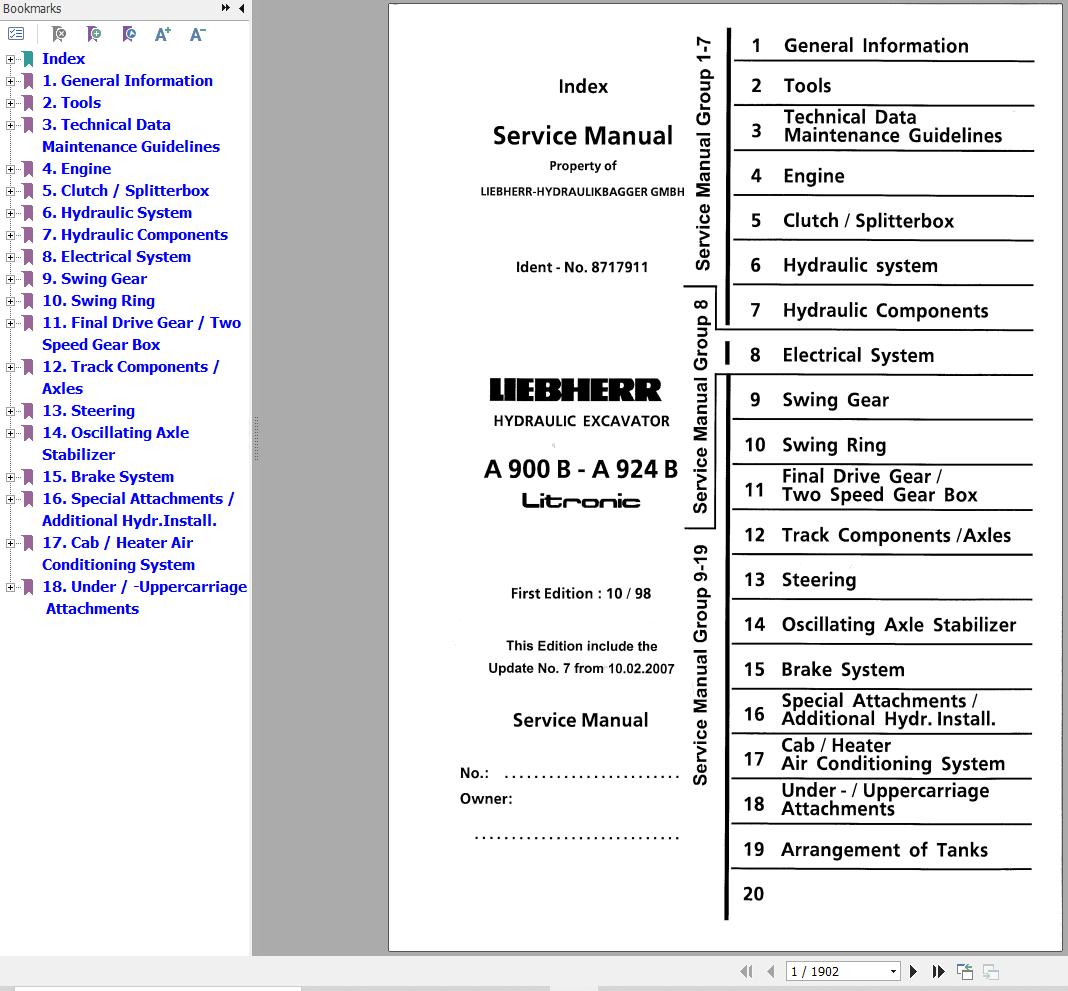Click the double-arrow expand panel icon
Viewport: 1068px width, 991px height.
(x=225, y=8)
